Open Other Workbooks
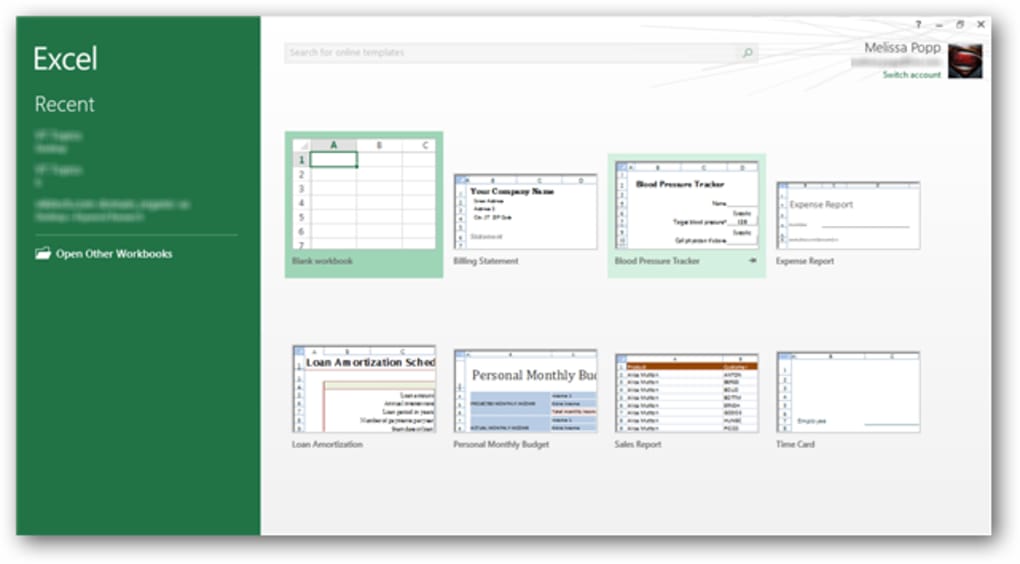 (114, 254)
